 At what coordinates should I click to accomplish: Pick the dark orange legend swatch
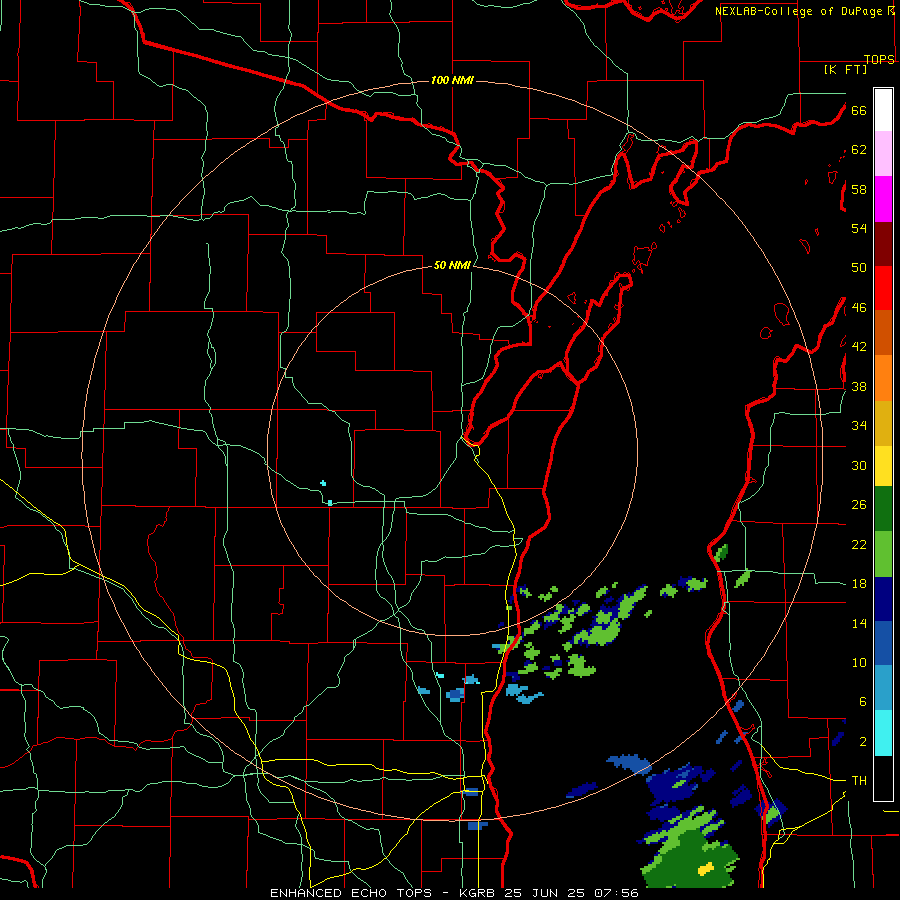883,332
